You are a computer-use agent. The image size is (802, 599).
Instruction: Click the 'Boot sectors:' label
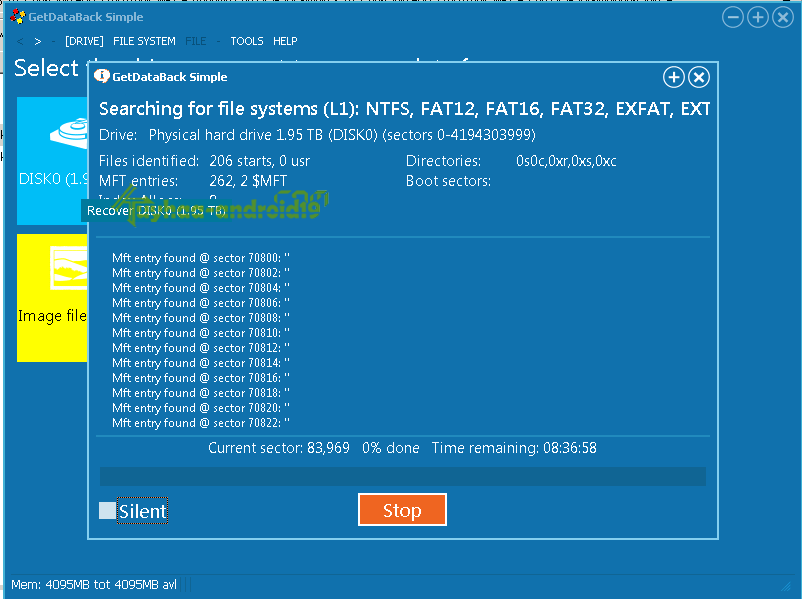[448, 181]
